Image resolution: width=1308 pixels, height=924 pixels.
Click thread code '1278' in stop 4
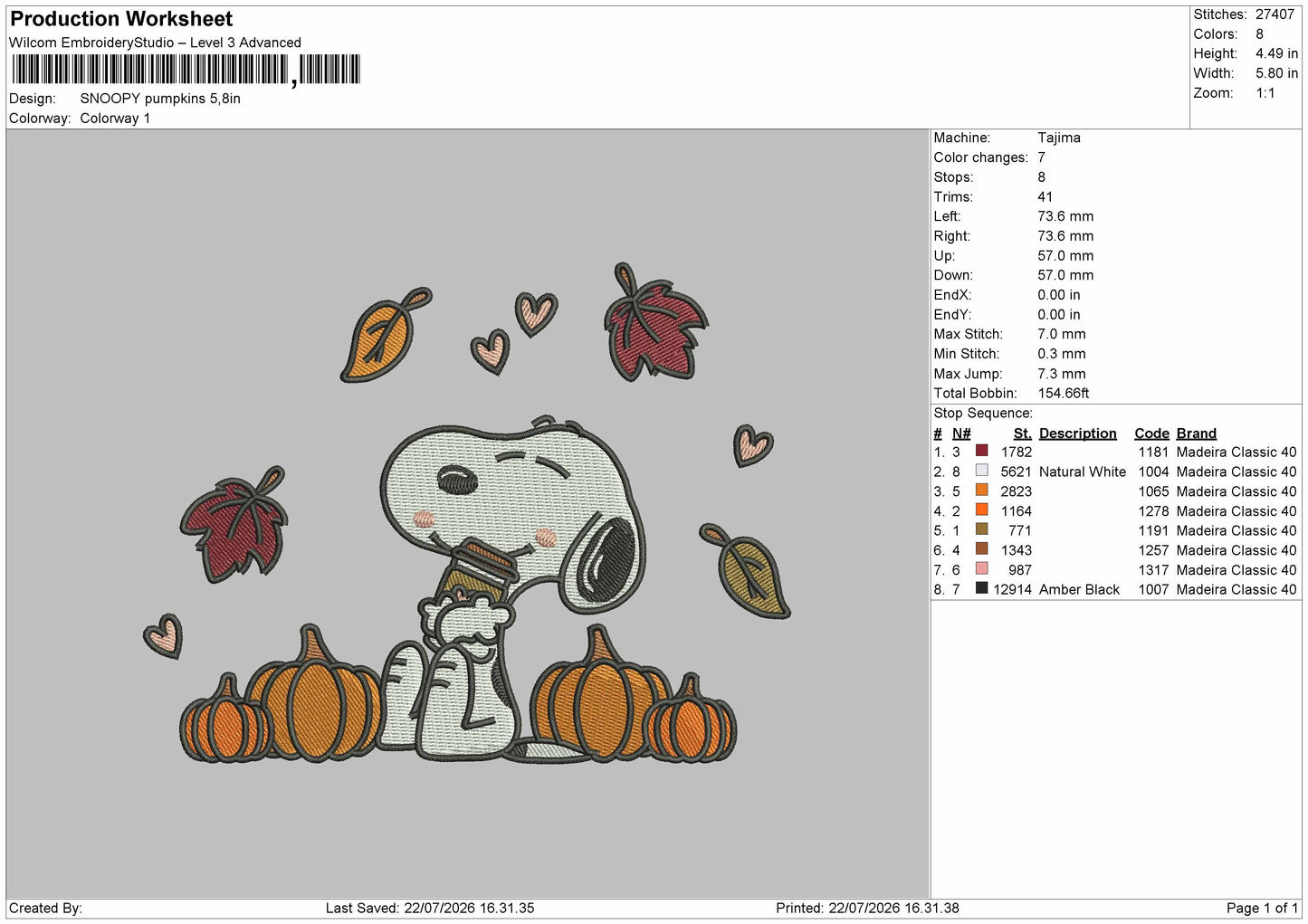(x=1154, y=510)
